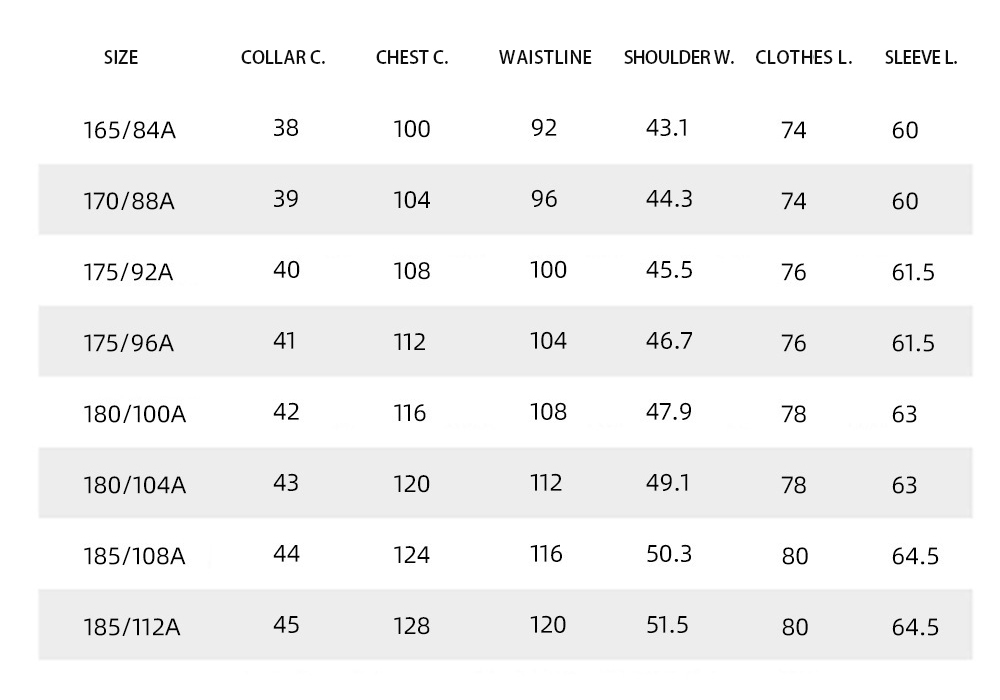Select size 165/84A row label
This screenshot has height=700, width=1000.
click(129, 130)
